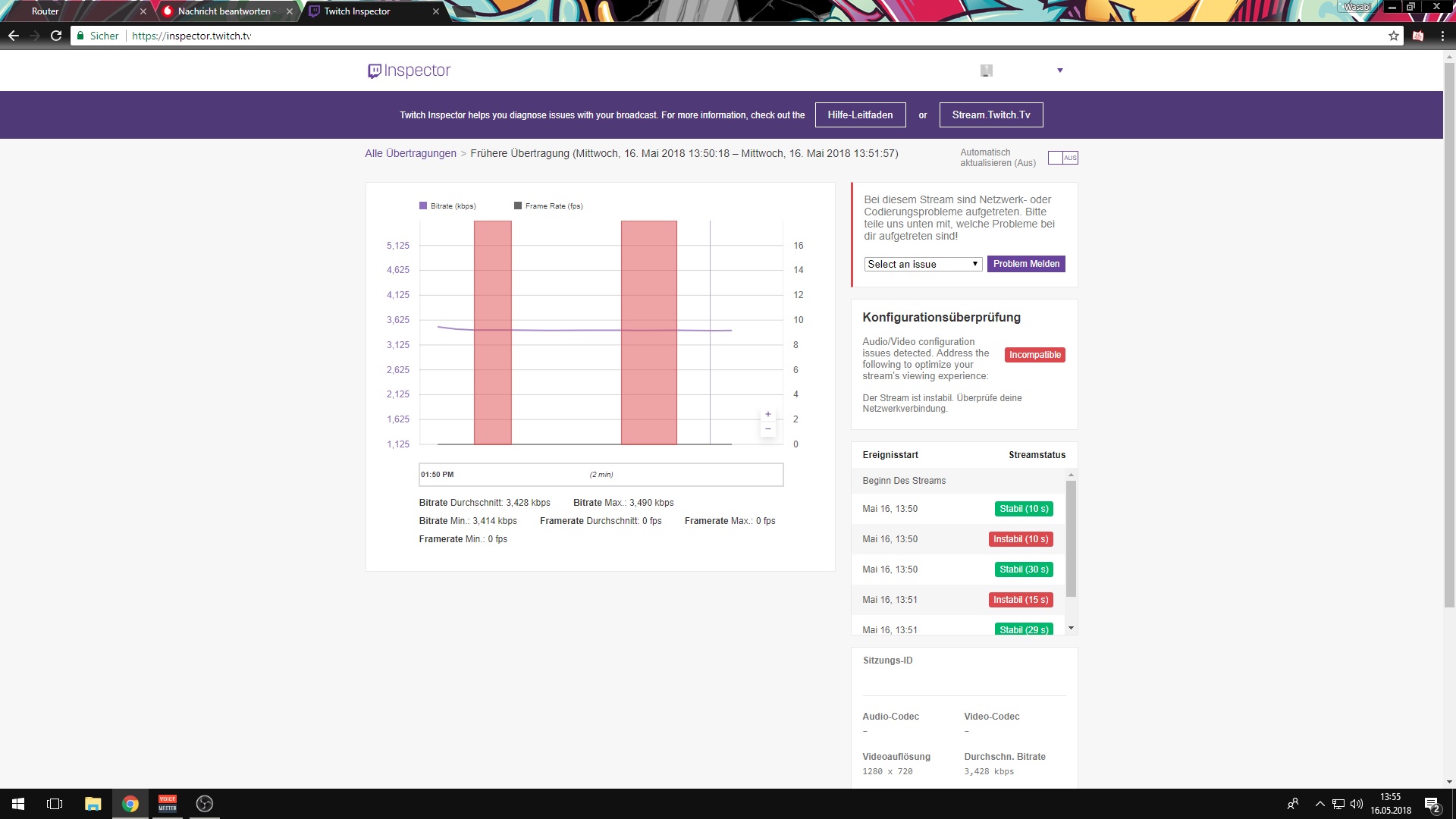The height and width of the screenshot is (819, 1456).
Task: Click the secure lock icon in address bar
Action: pyautogui.click(x=80, y=36)
